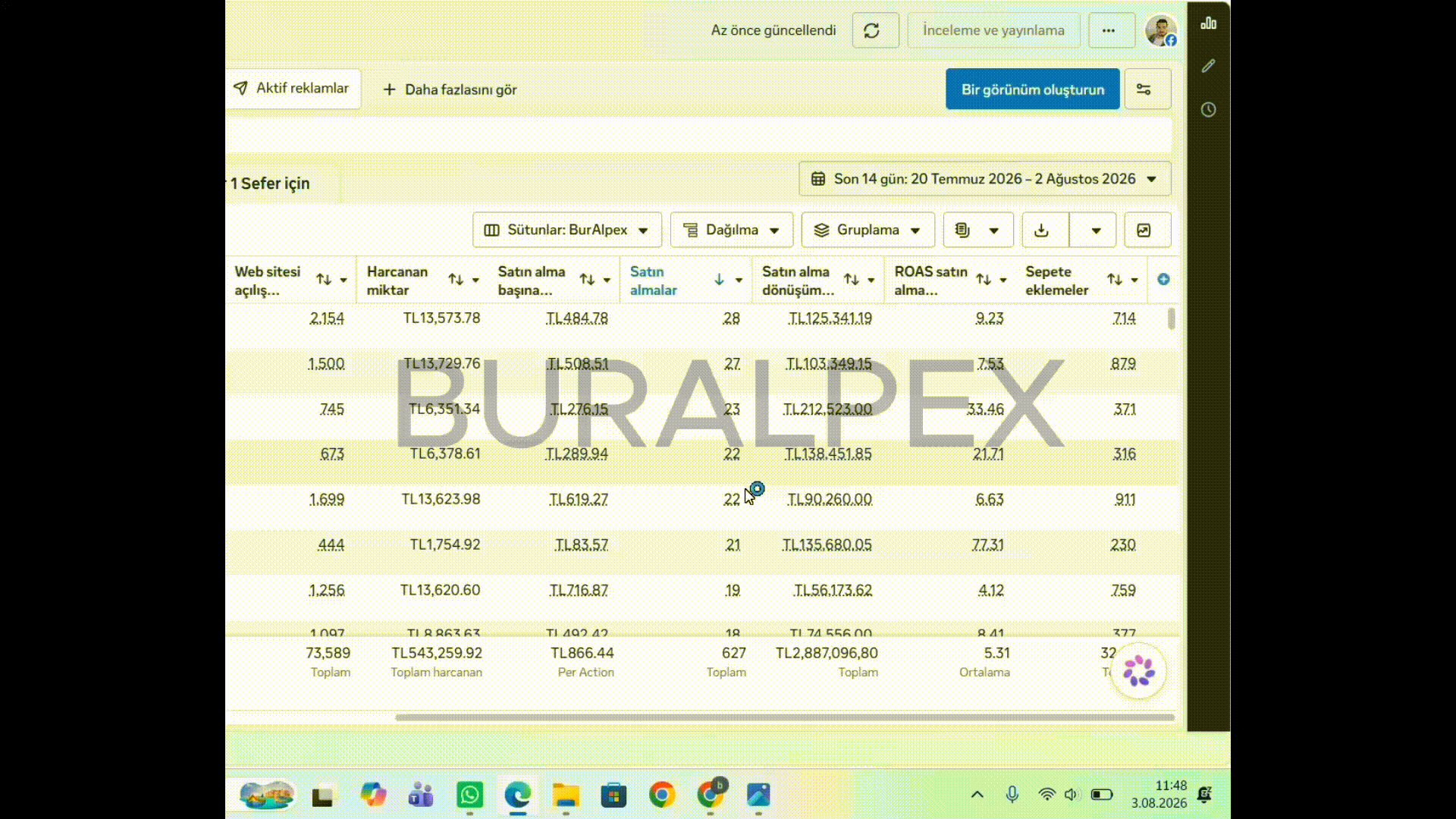Open the reports dropdown next to Gruplama
The width and height of the screenshot is (1456, 819).
point(977,230)
